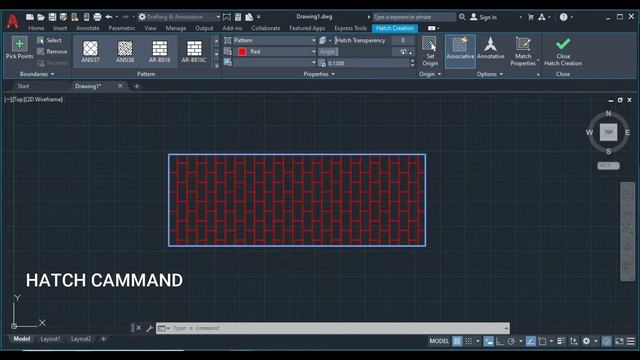
Task: Click the keyword search field
Action: [x=414, y=17]
